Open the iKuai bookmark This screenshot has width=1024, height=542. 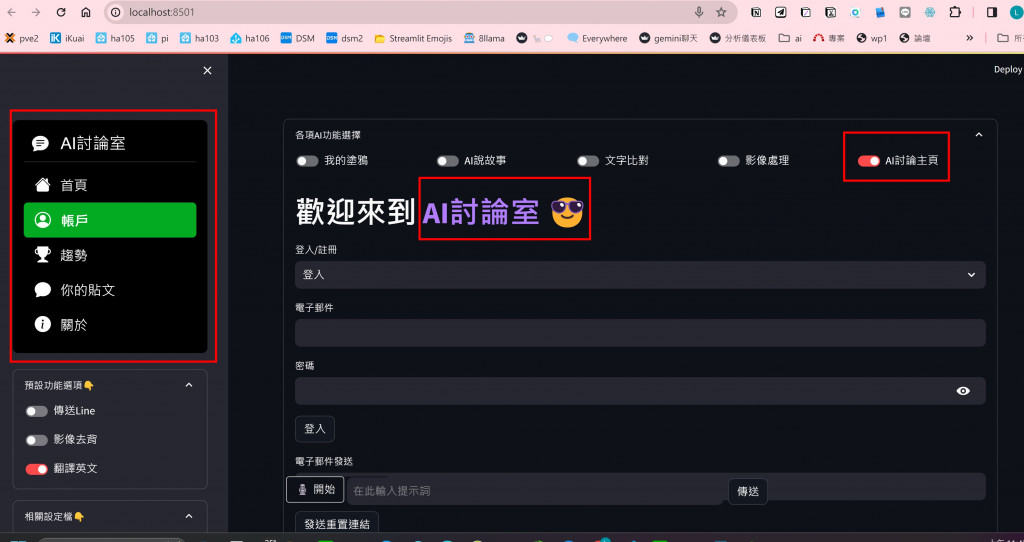[67, 39]
